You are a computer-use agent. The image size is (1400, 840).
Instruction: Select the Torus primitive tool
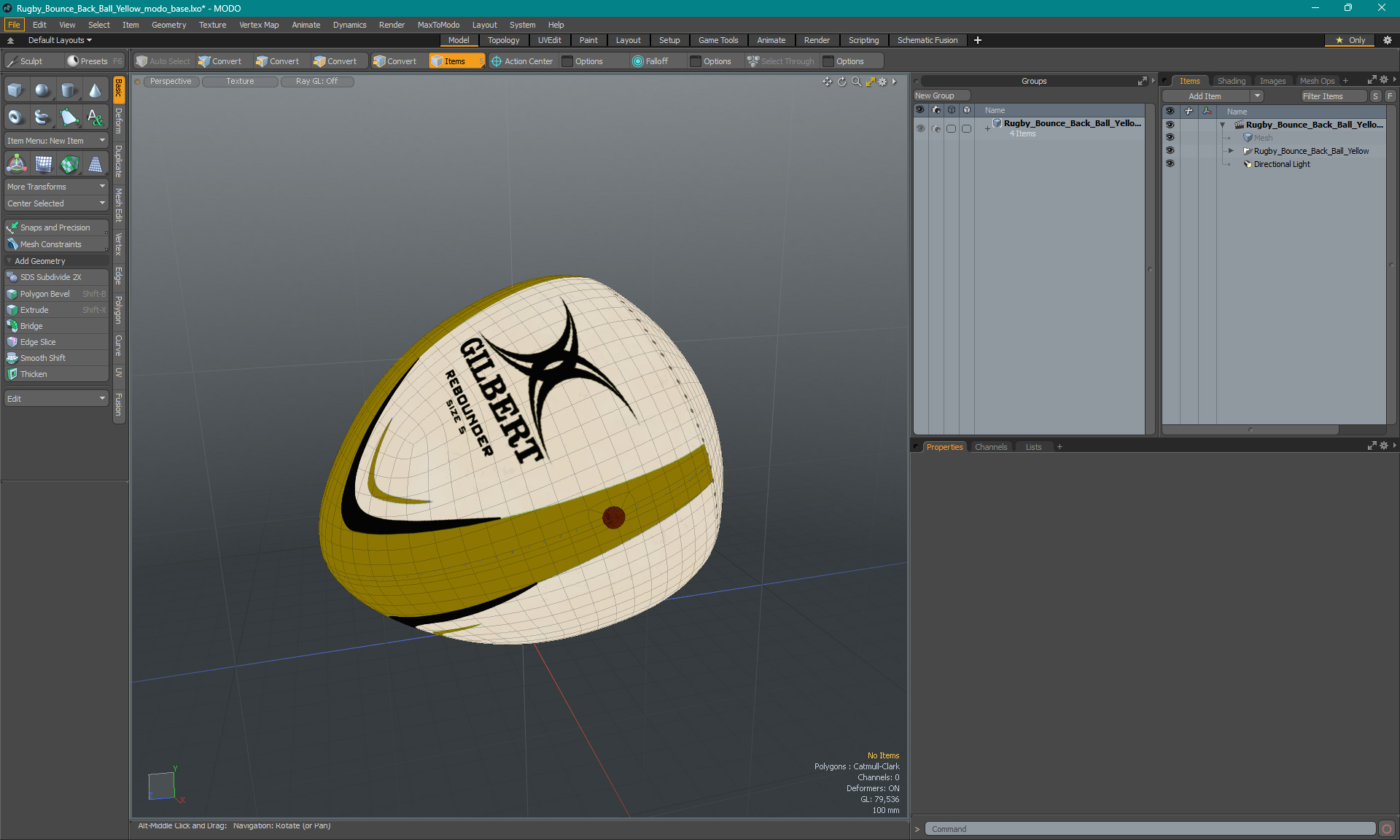tap(15, 117)
